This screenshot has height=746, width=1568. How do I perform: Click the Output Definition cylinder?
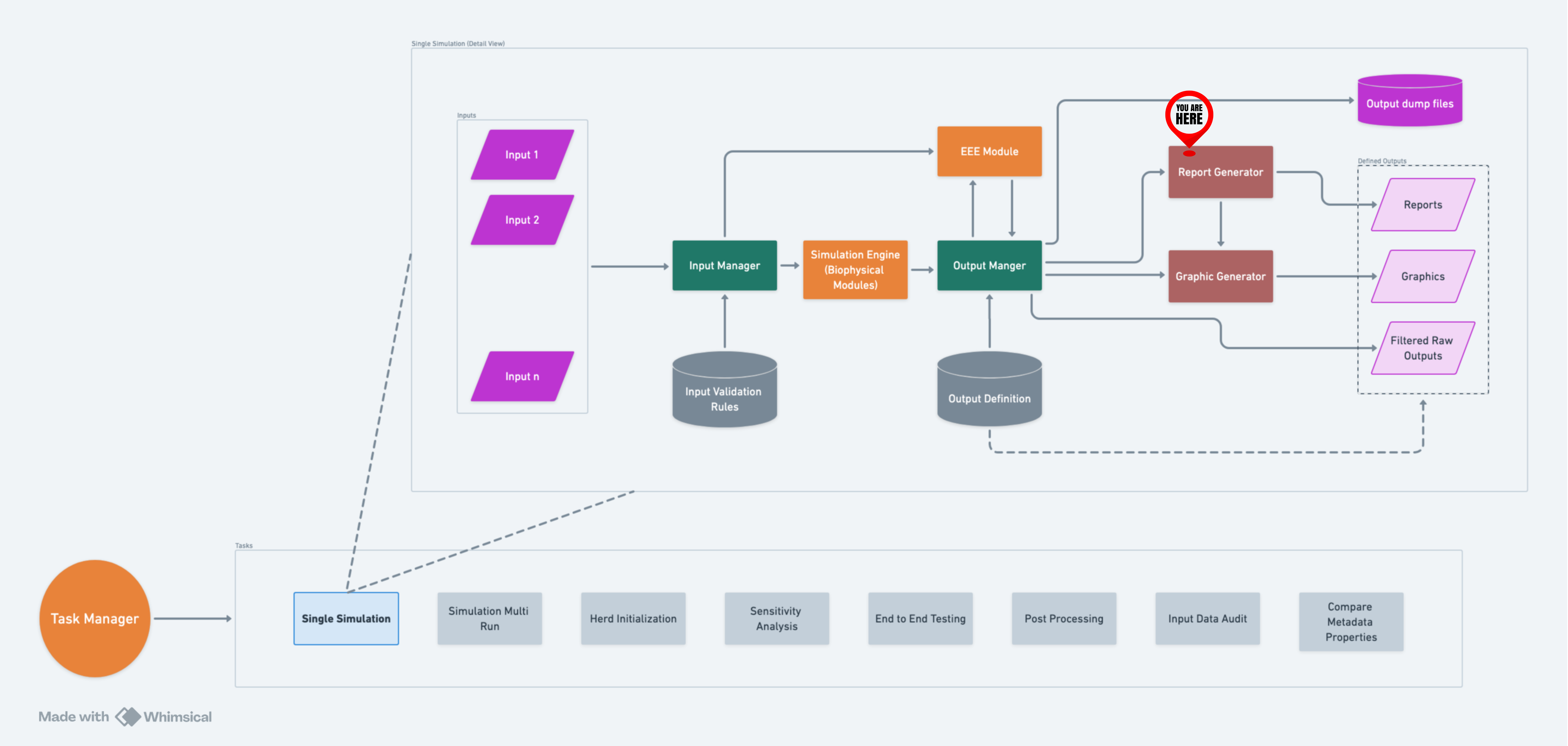[989, 389]
